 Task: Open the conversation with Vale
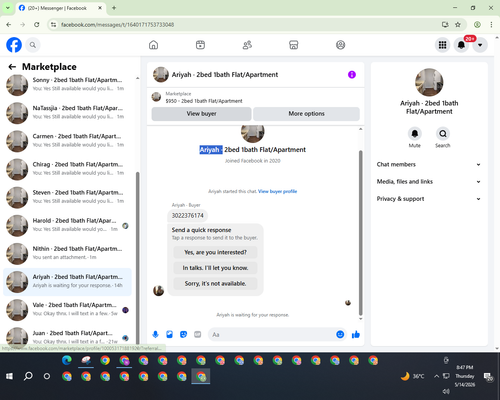tap(67, 310)
